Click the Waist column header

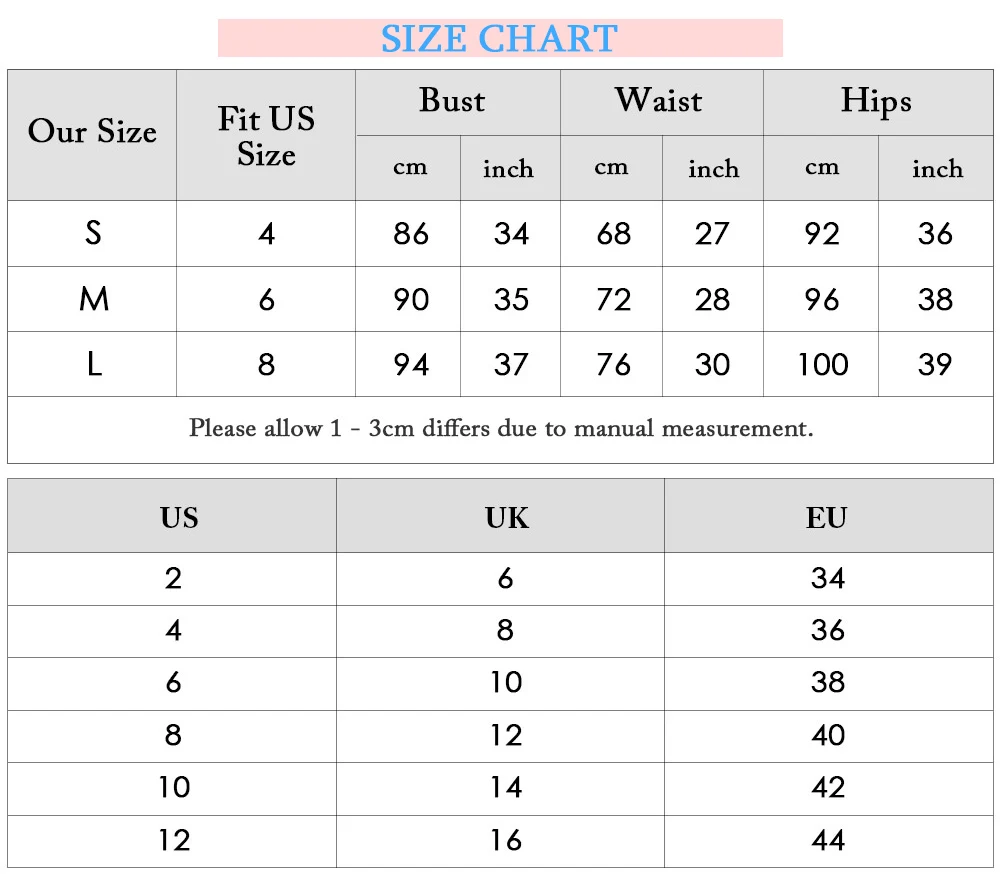tap(658, 101)
